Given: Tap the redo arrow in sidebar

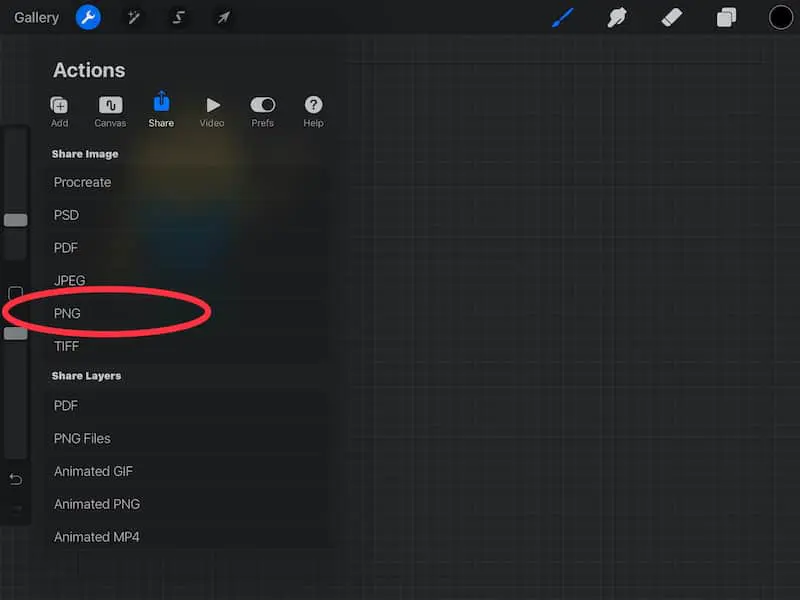Looking at the screenshot, I should (x=16, y=509).
